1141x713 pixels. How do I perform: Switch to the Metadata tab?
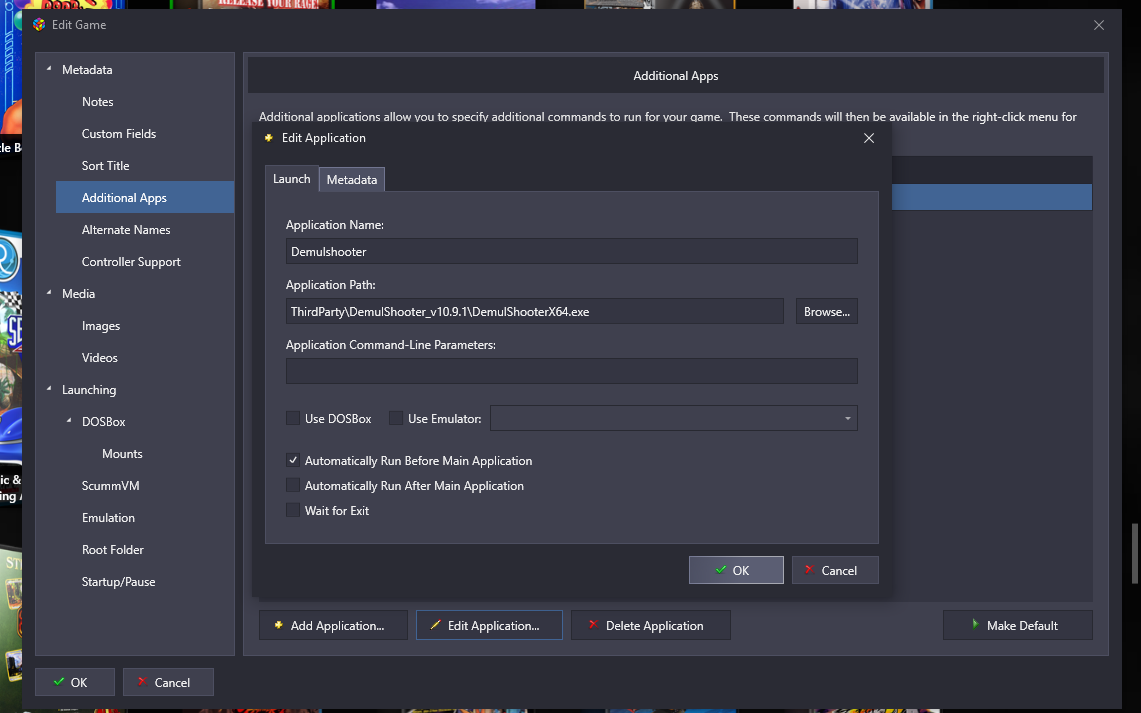351,180
